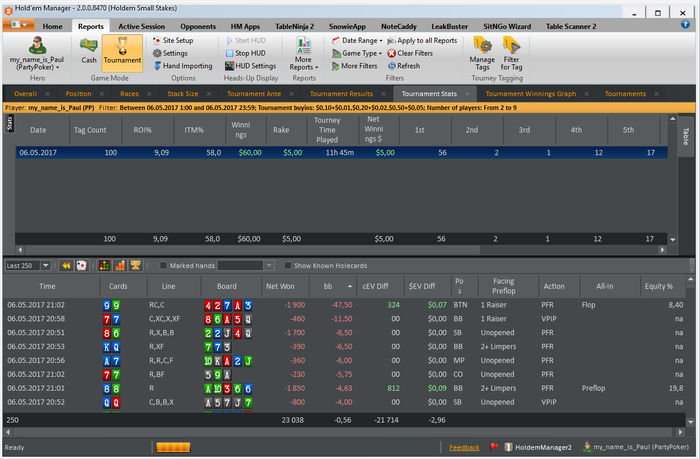Open the LeakBuster tab
This screenshot has width=700, height=459.
click(450, 26)
